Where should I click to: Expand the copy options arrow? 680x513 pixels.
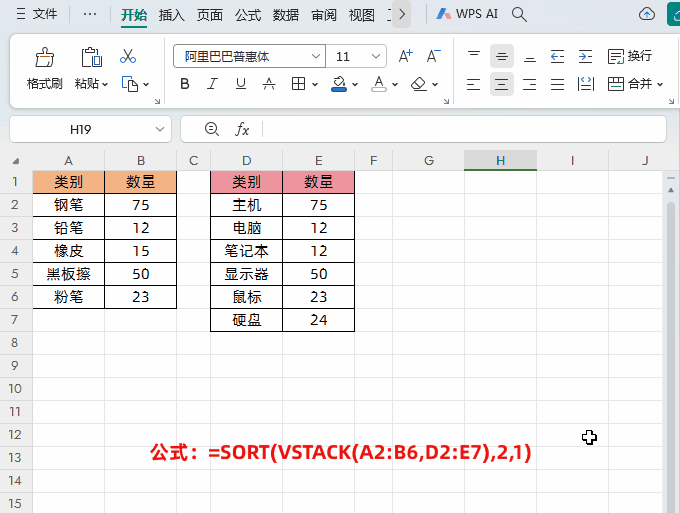146,84
